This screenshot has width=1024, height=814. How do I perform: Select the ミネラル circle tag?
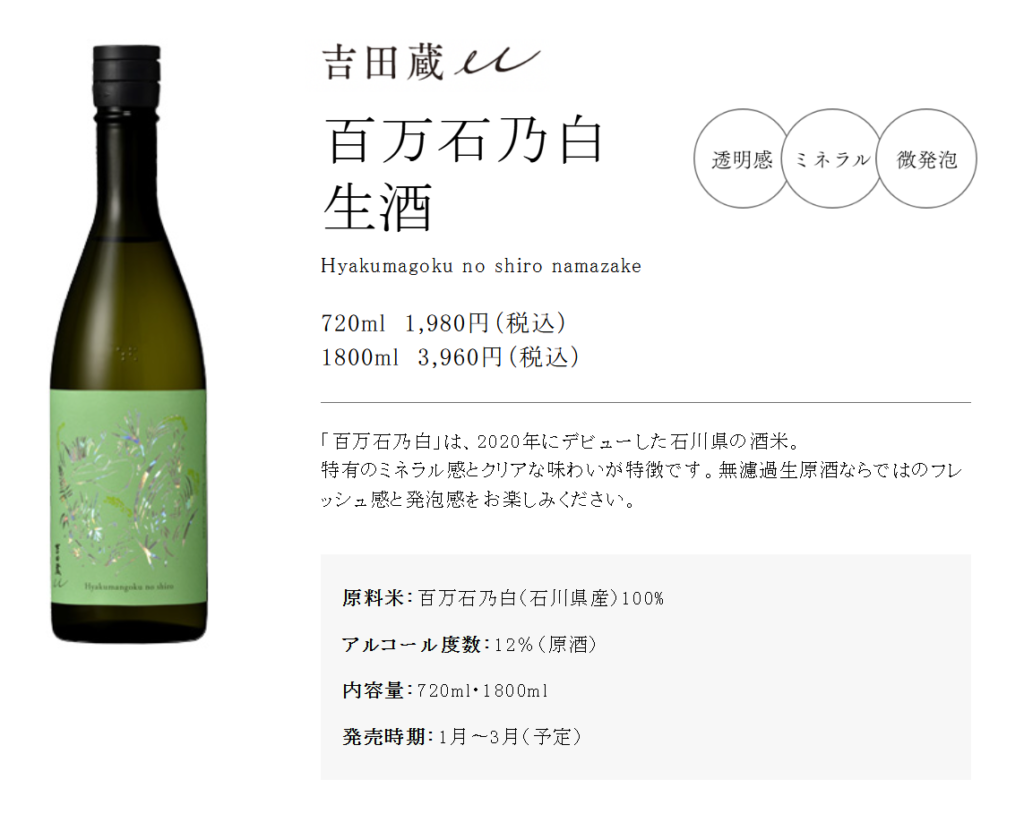832,159
